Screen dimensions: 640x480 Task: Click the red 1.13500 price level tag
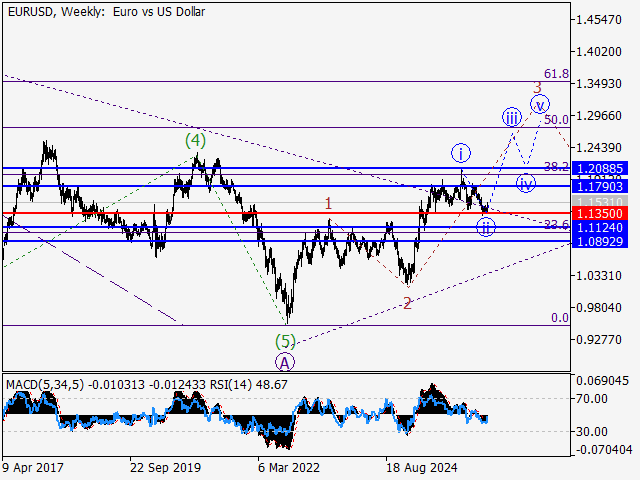tap(600, 213)
